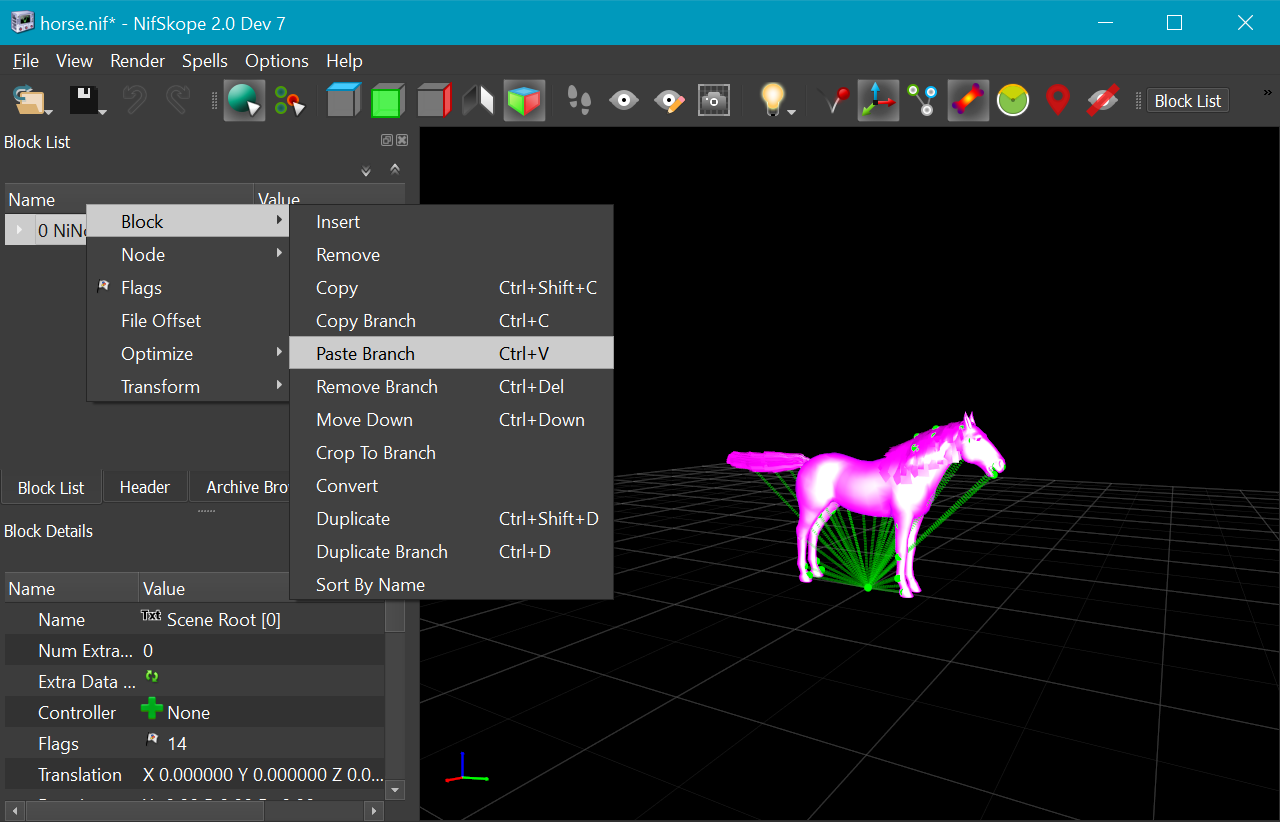
Task: Click the floppy disk Save icon
Action: [86, 100]
